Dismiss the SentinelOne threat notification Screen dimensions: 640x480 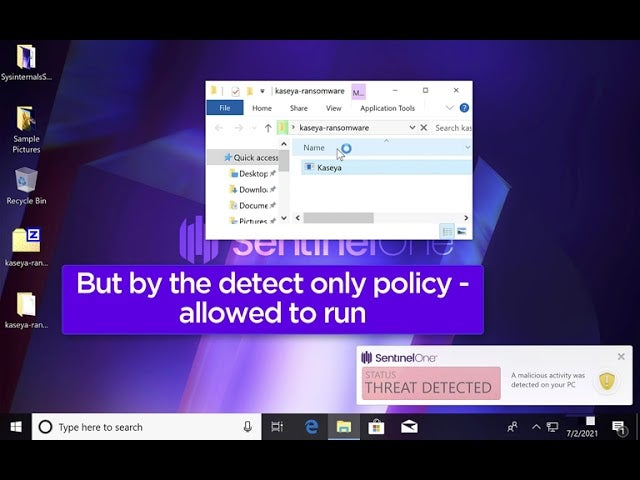pos(621,356)
